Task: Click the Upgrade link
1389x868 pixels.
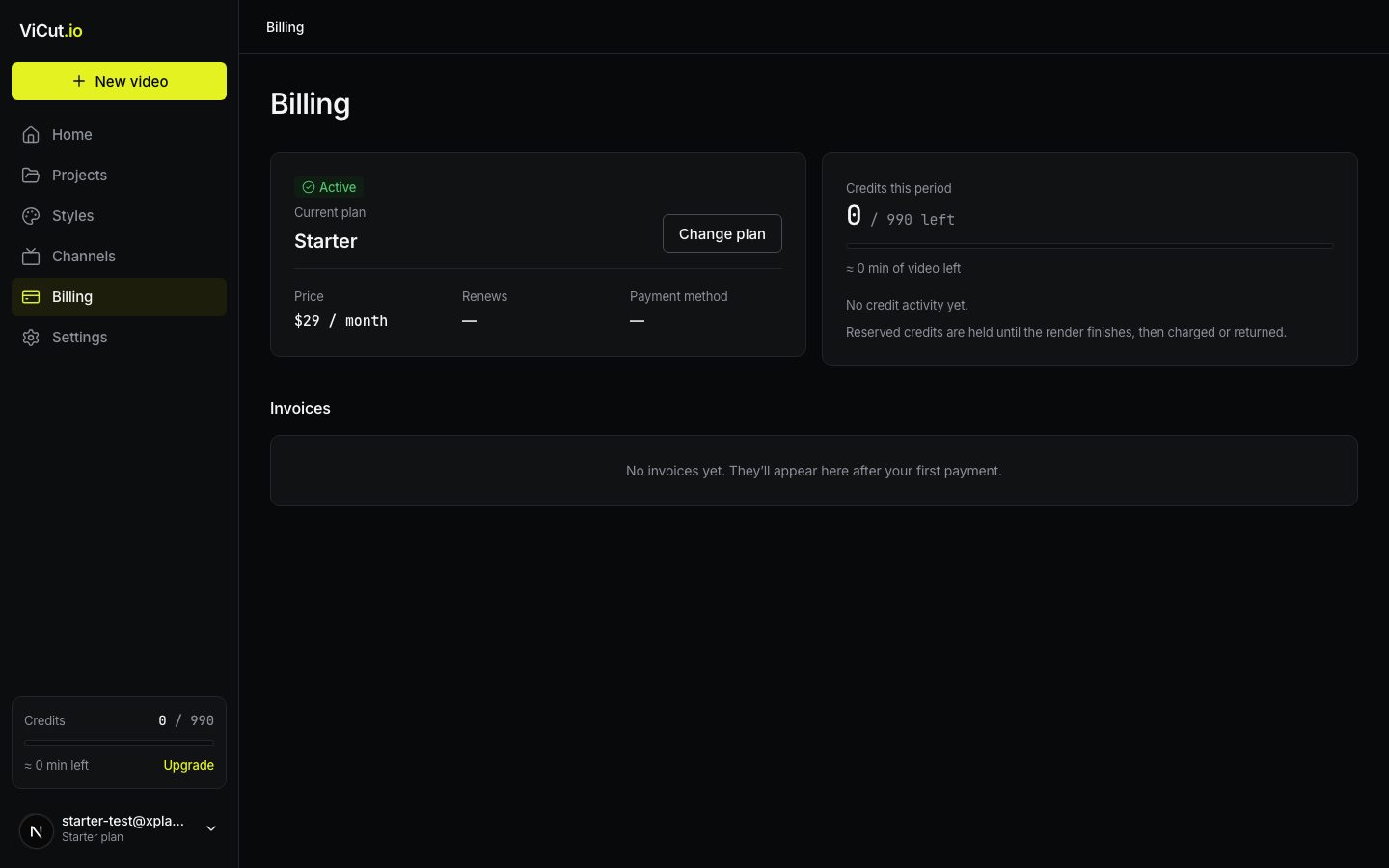Action: tap(189, 765)
